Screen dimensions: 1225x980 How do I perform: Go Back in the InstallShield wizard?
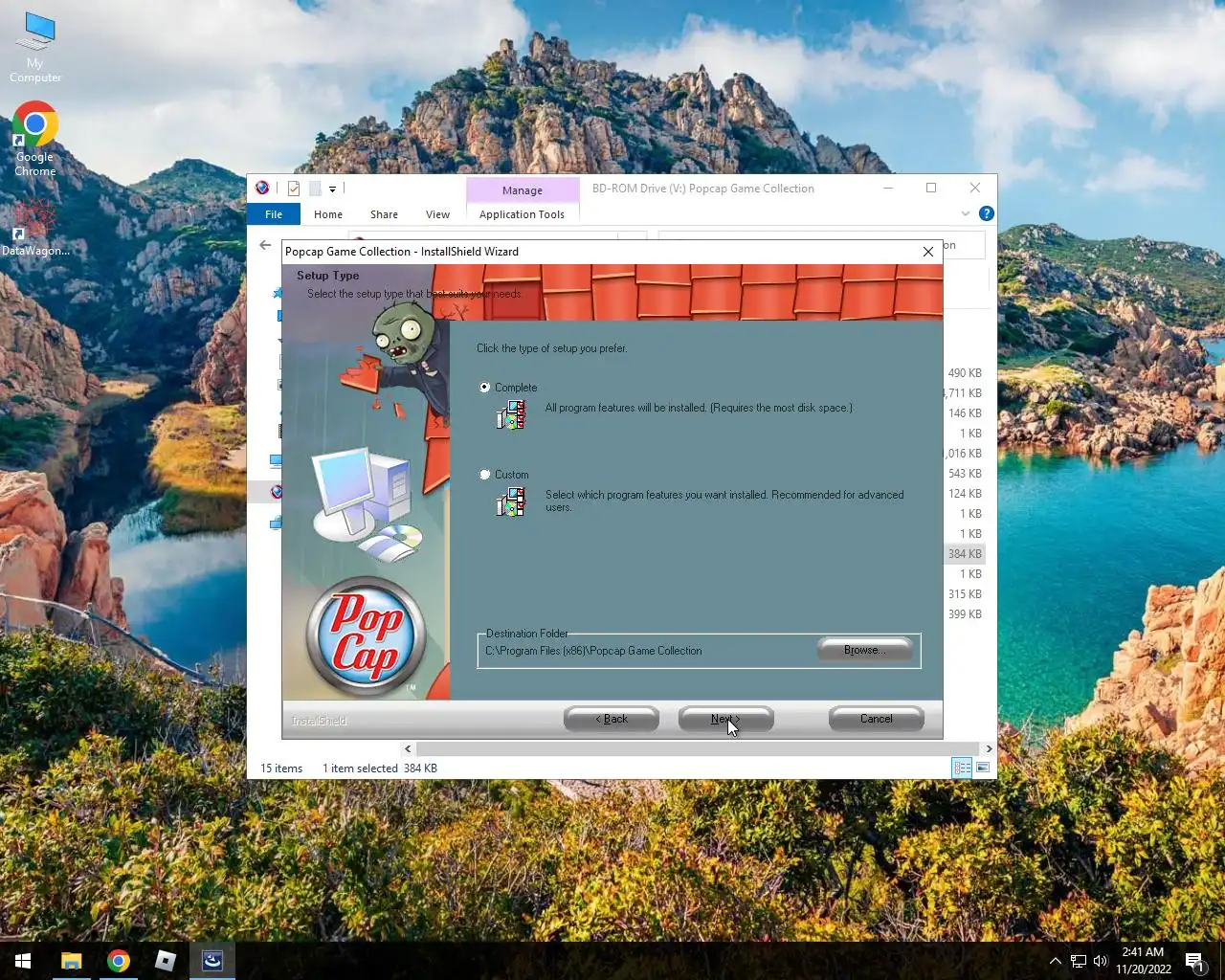(x=612, y=719)
